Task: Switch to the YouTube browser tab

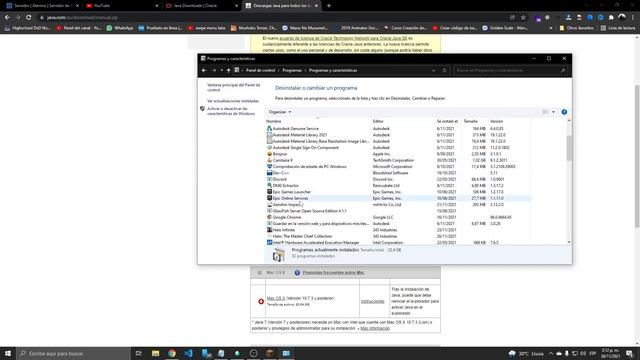Action: tap(121, 6)
